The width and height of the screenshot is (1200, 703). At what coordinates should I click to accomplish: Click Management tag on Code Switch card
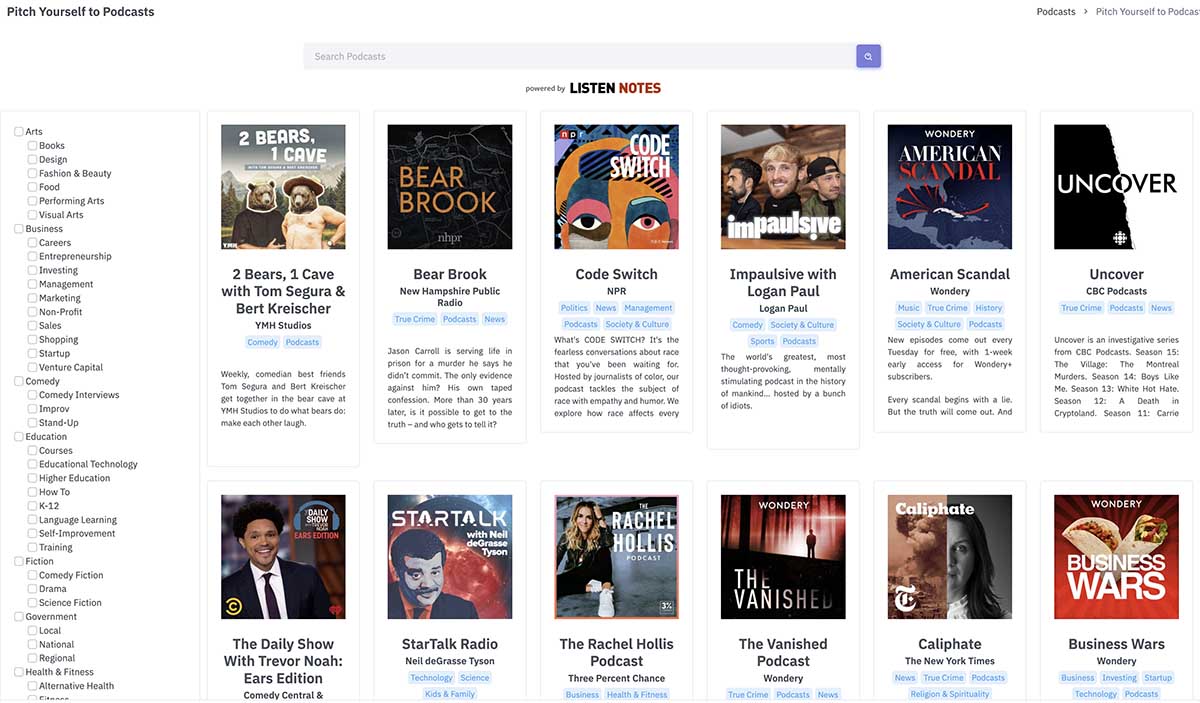coord(648,308)
